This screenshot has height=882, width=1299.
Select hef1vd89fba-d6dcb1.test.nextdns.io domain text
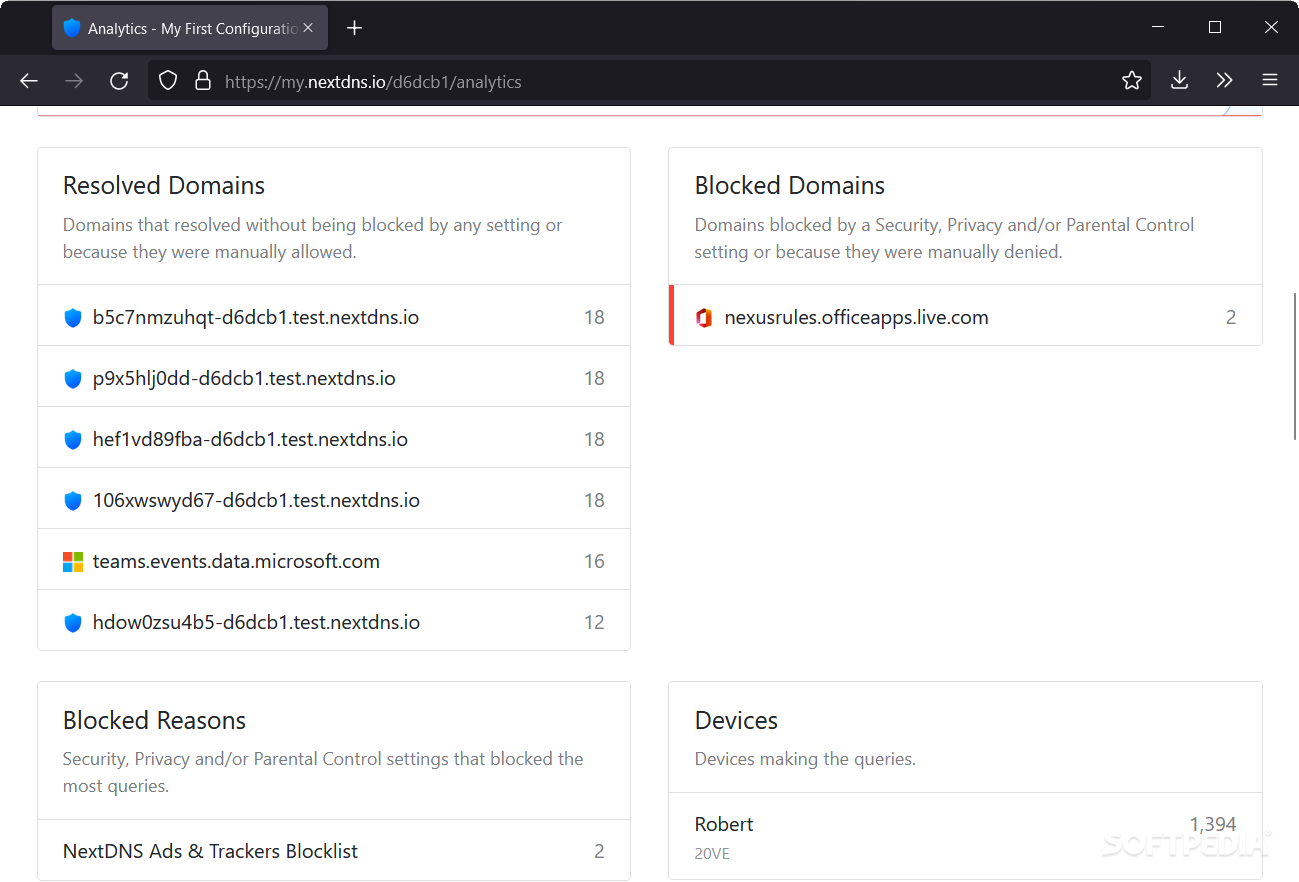pyautogui.click(x=250, y=439)
